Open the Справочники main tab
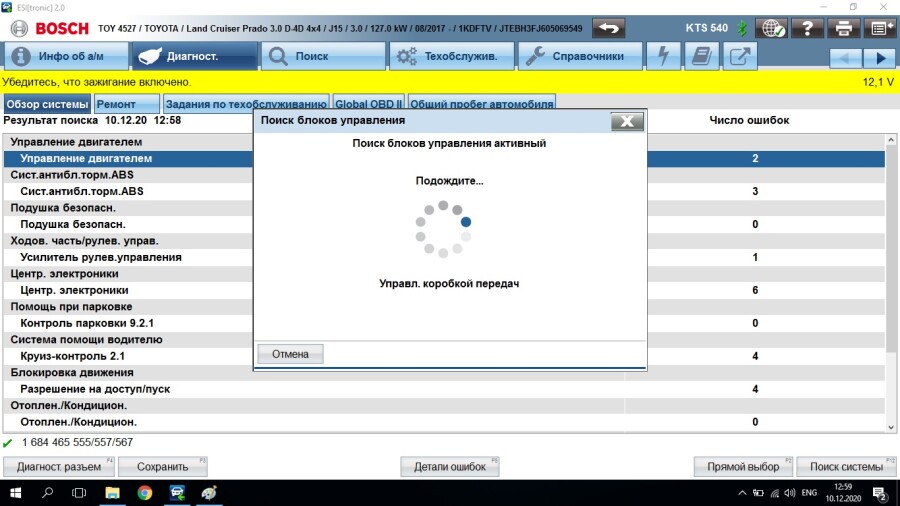Screen dimensions: 900x506 point(580,56)
